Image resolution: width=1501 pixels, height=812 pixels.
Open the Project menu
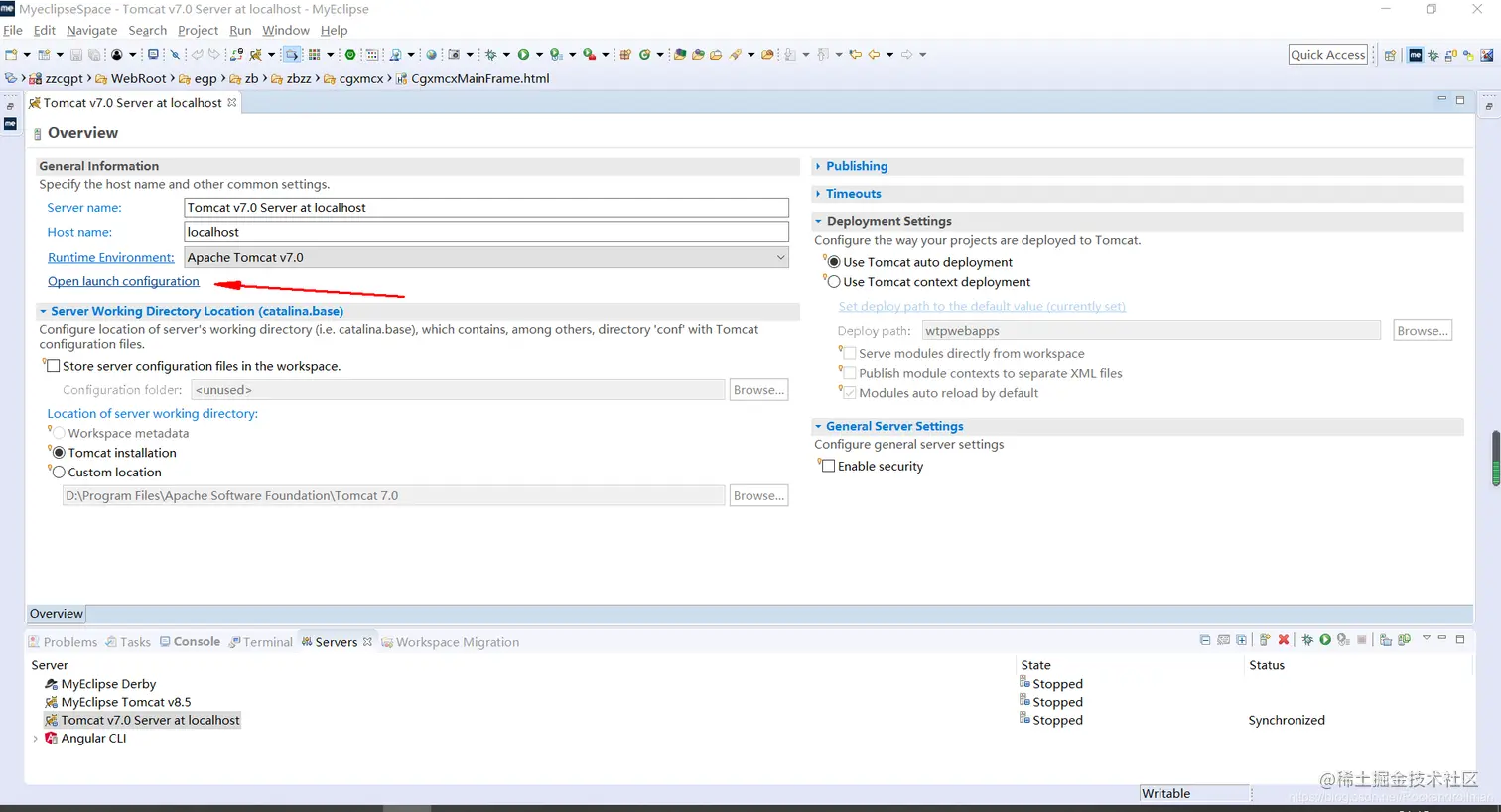pyautogui.click(x=198, y=30)
